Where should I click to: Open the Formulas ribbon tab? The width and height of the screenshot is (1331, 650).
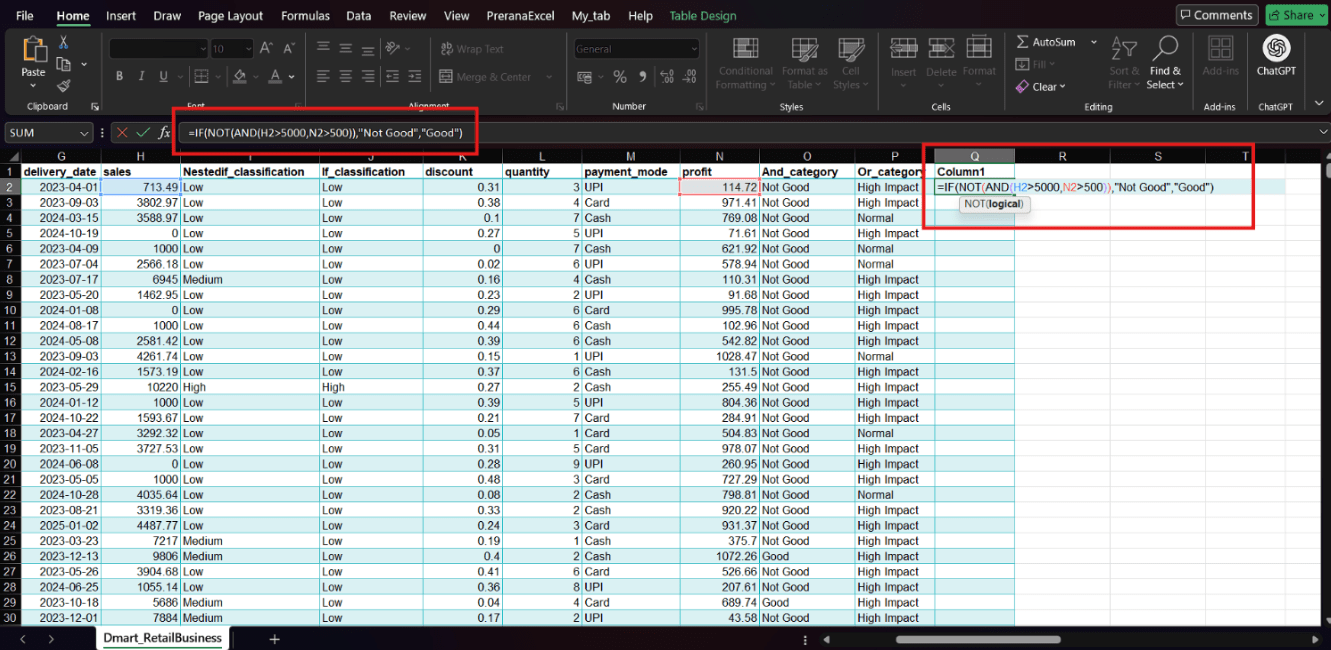click(x=306, y=16)
